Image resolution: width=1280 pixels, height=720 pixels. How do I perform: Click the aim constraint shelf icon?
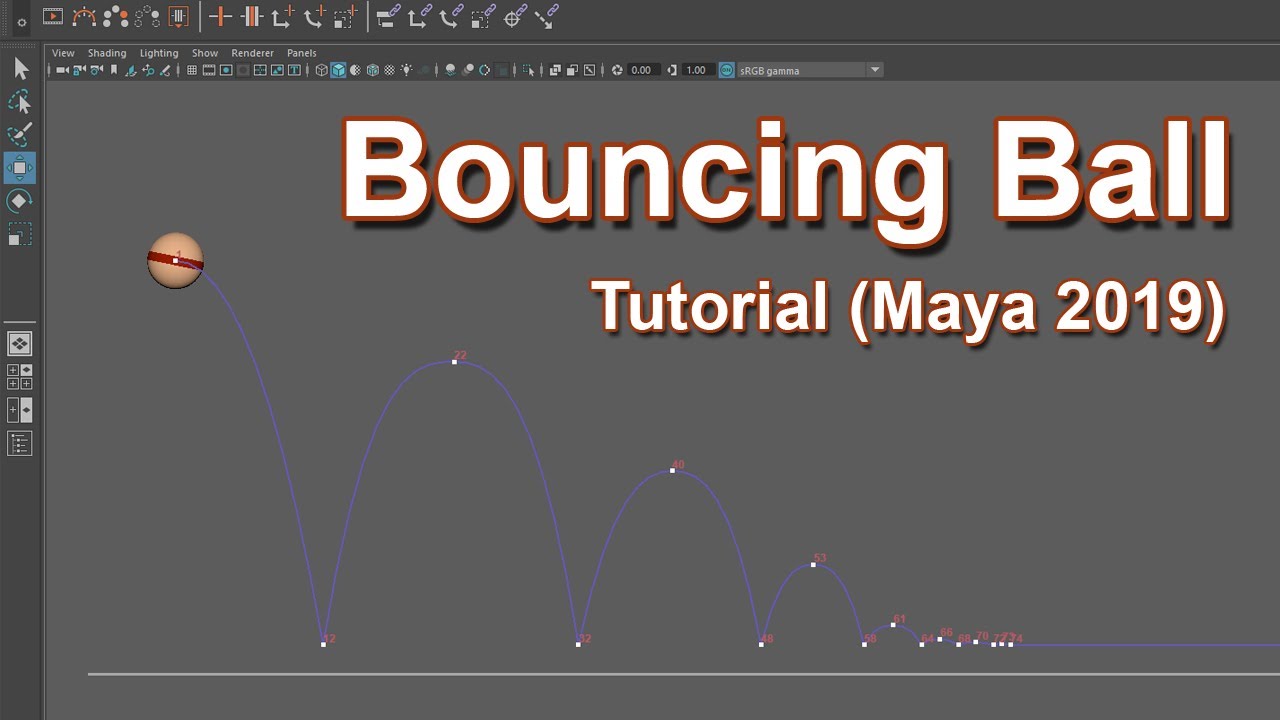(x=515, y=16)
